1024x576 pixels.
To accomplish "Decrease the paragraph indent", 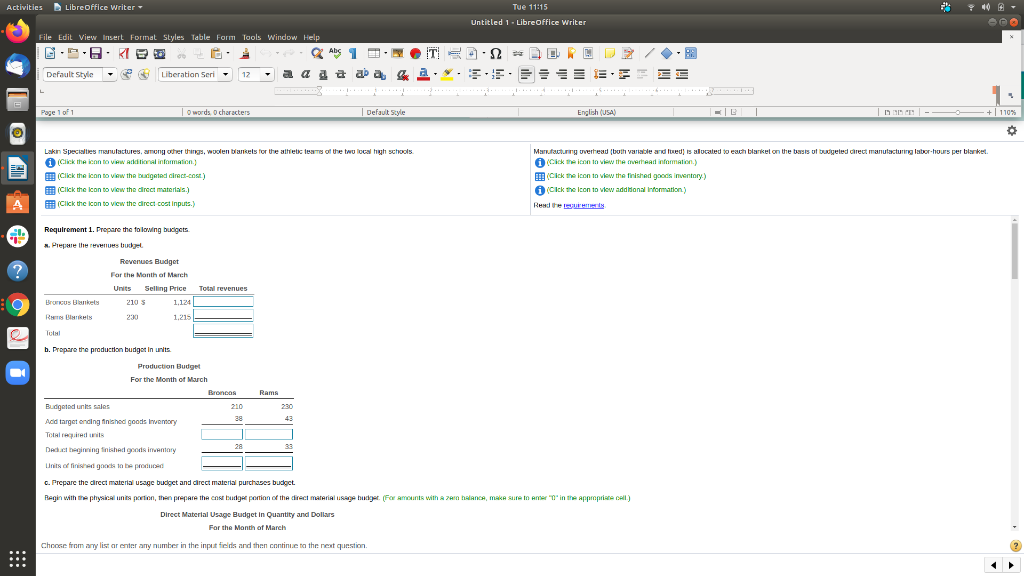I will pos(682,74).
